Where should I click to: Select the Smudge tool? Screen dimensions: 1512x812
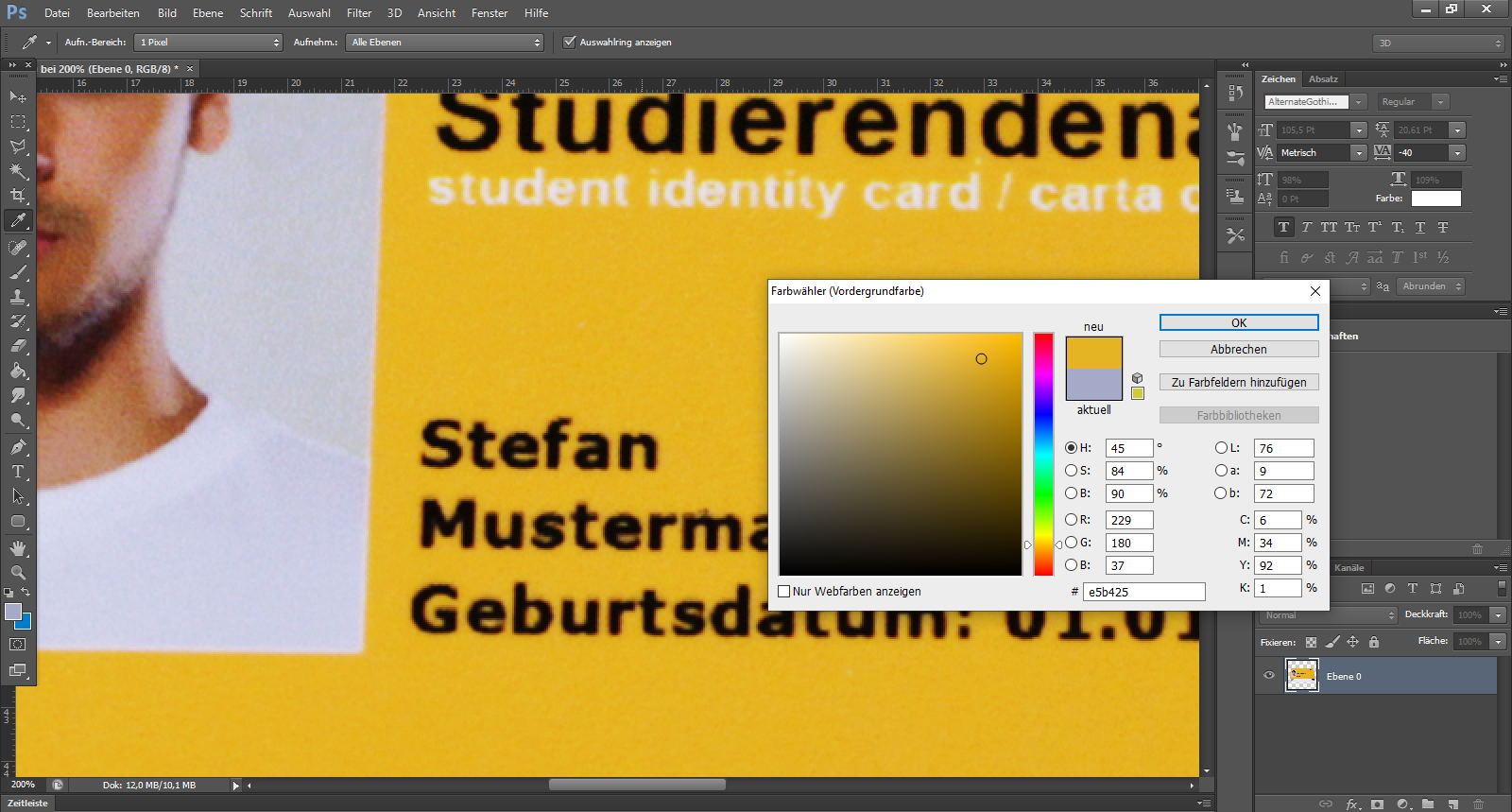[18, 395]
